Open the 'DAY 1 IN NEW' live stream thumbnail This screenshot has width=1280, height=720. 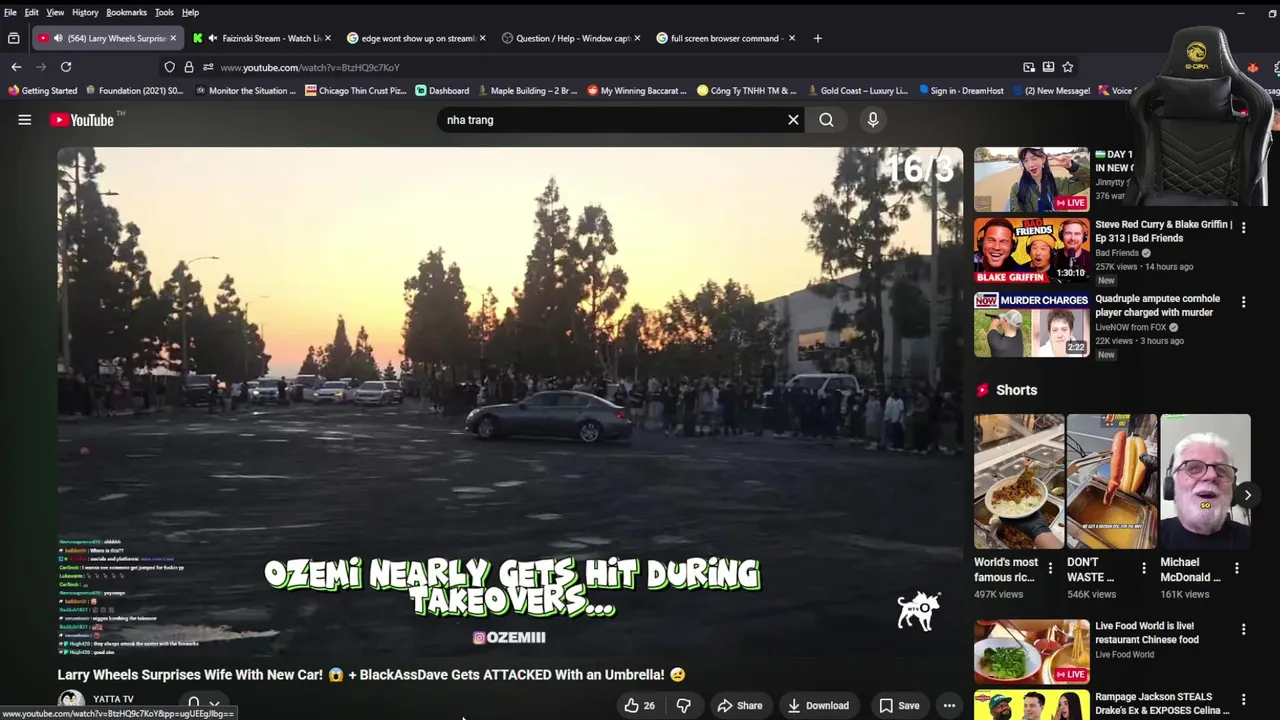click(x=1031, y=179)
